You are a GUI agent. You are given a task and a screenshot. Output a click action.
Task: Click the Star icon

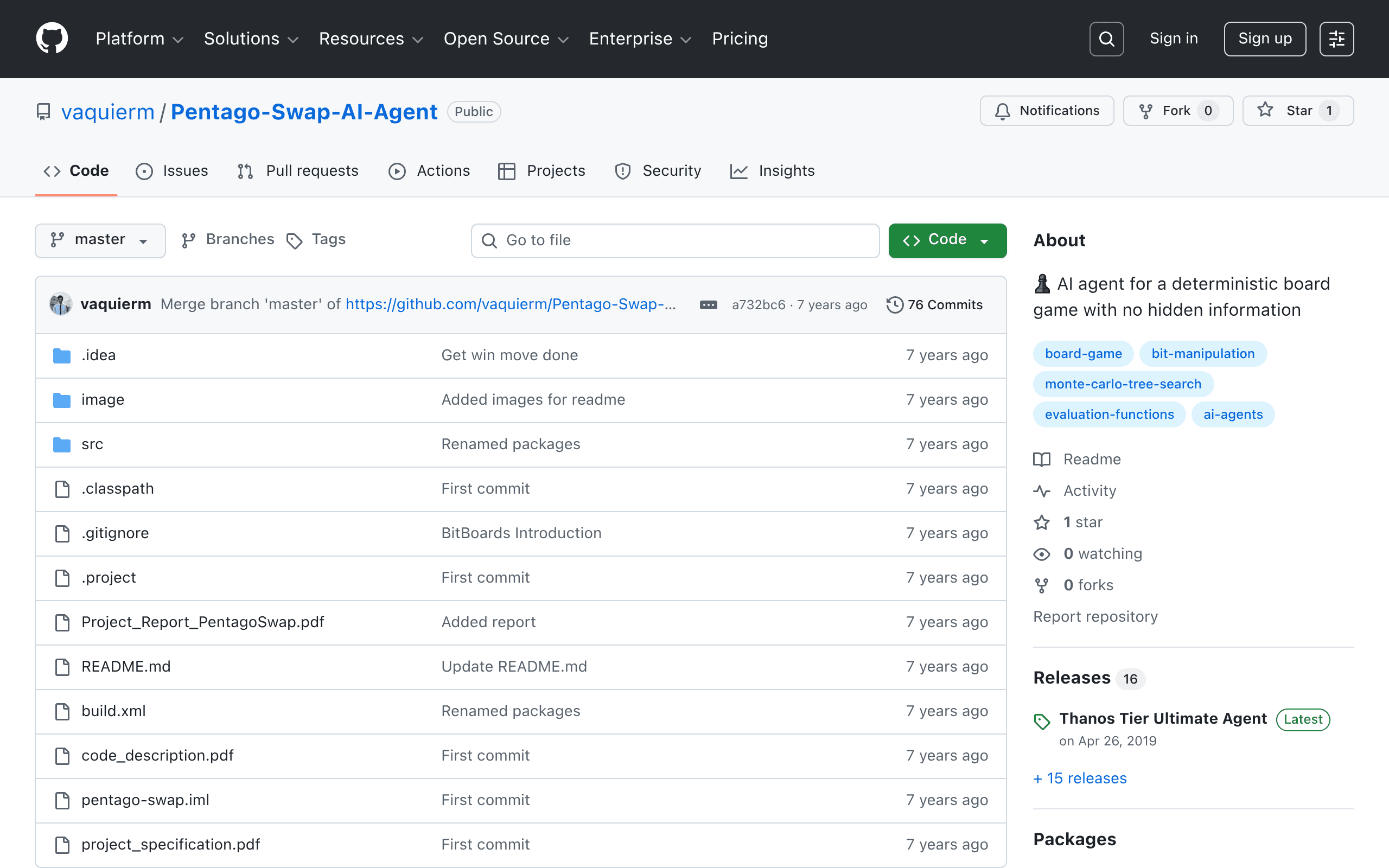tap(1265, 110)
